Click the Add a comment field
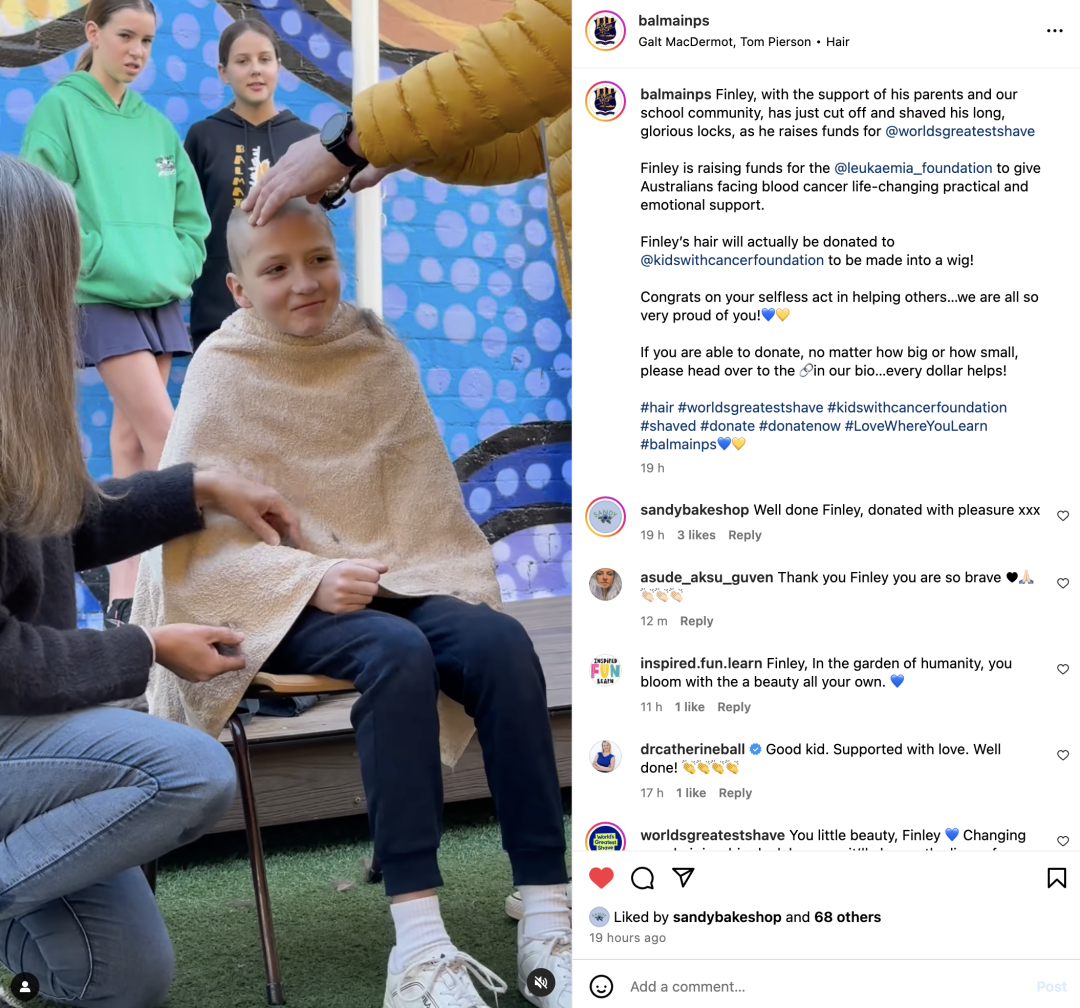Screen dimensions: 1080x1008 pyautogui.click(x=825, y=987)
